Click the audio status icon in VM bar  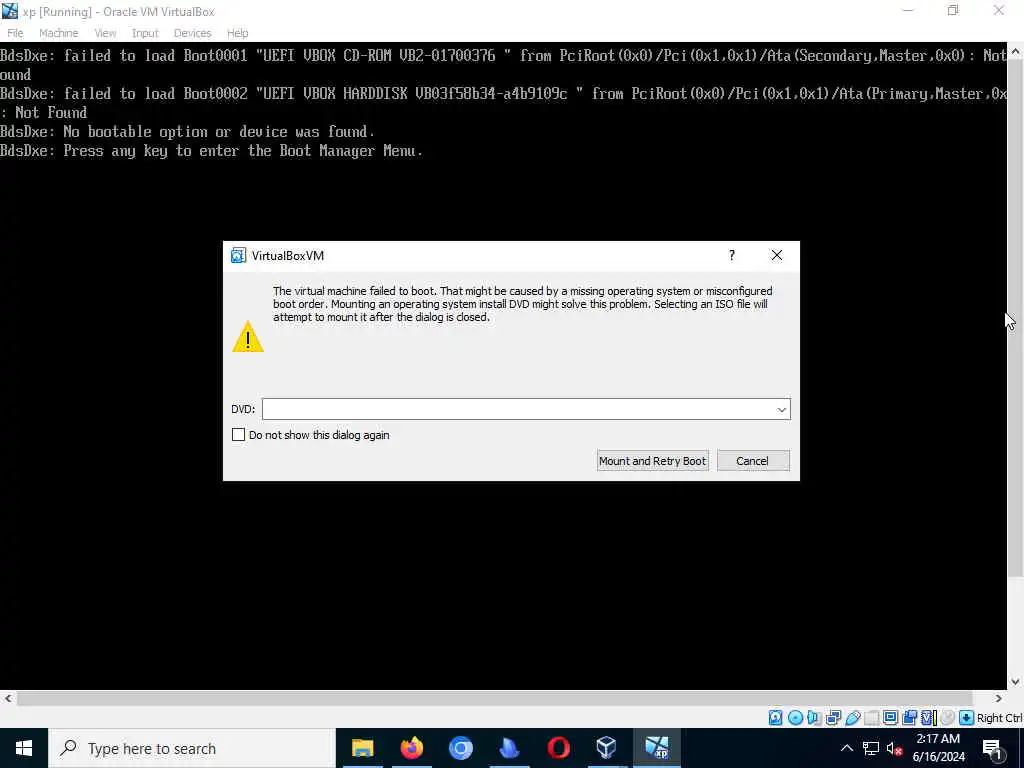(x=814, y=718)
